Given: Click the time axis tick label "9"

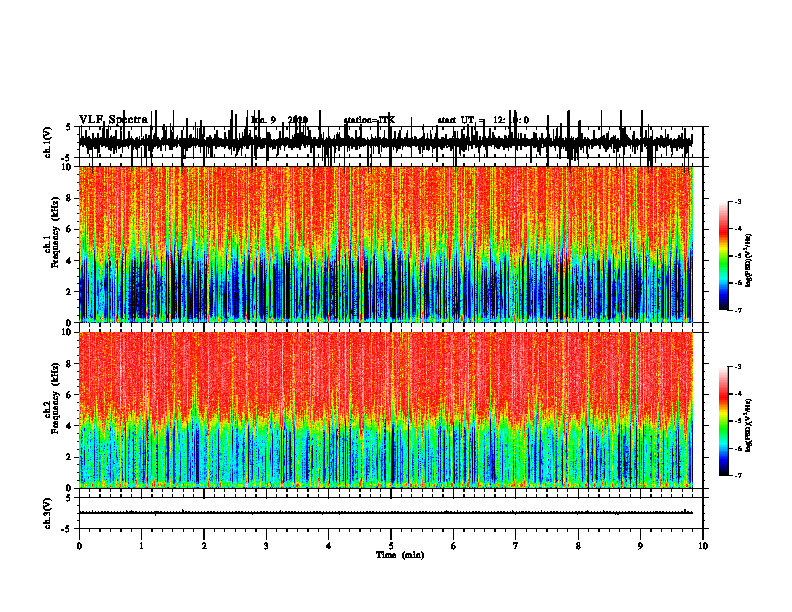Looking at the screenshot, I should pos(640,546).
